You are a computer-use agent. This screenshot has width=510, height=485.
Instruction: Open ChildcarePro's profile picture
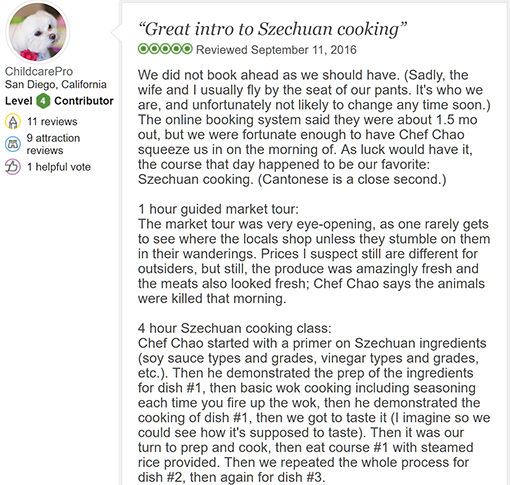tap(37, 32)
